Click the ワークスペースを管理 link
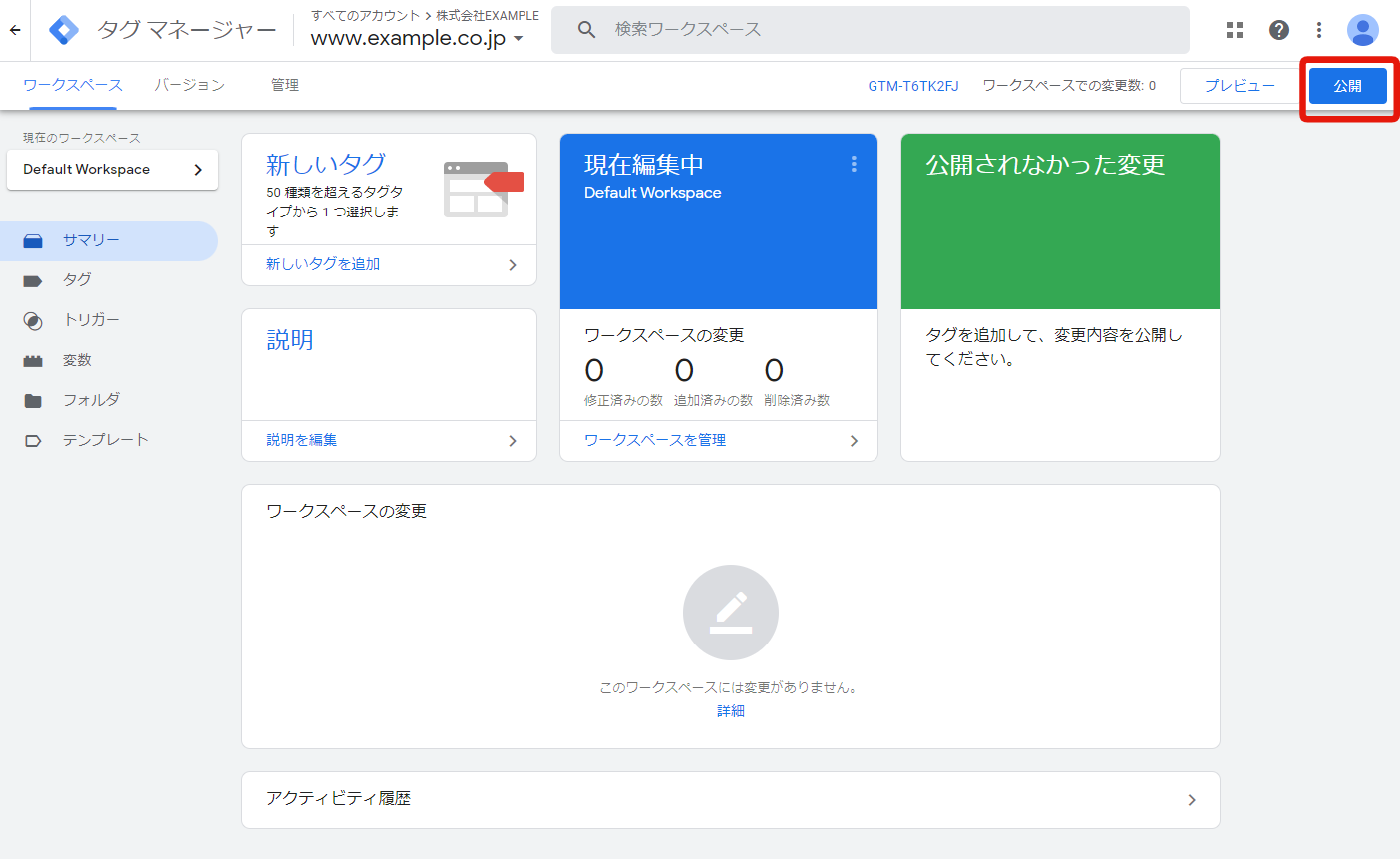 point(655,440)
